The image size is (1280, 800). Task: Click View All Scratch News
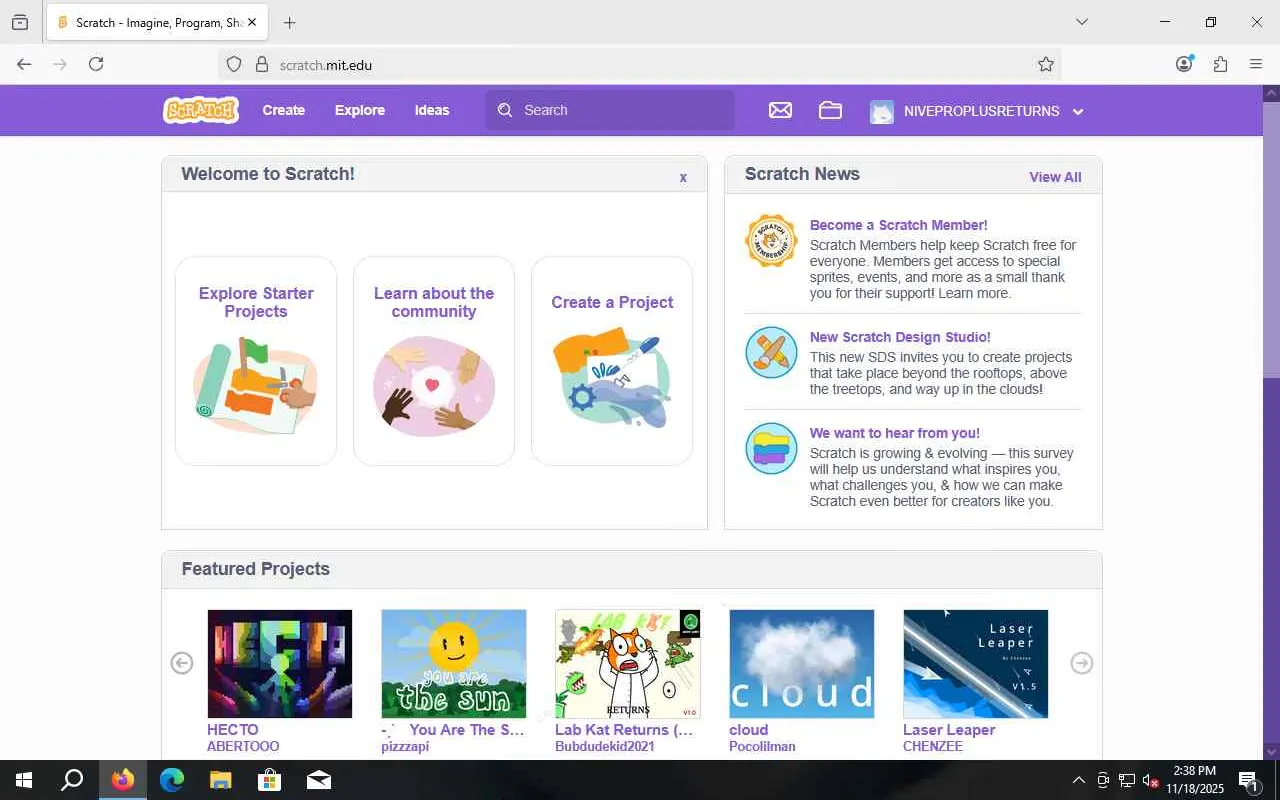pyautogui.click(x=1055, y=177)
